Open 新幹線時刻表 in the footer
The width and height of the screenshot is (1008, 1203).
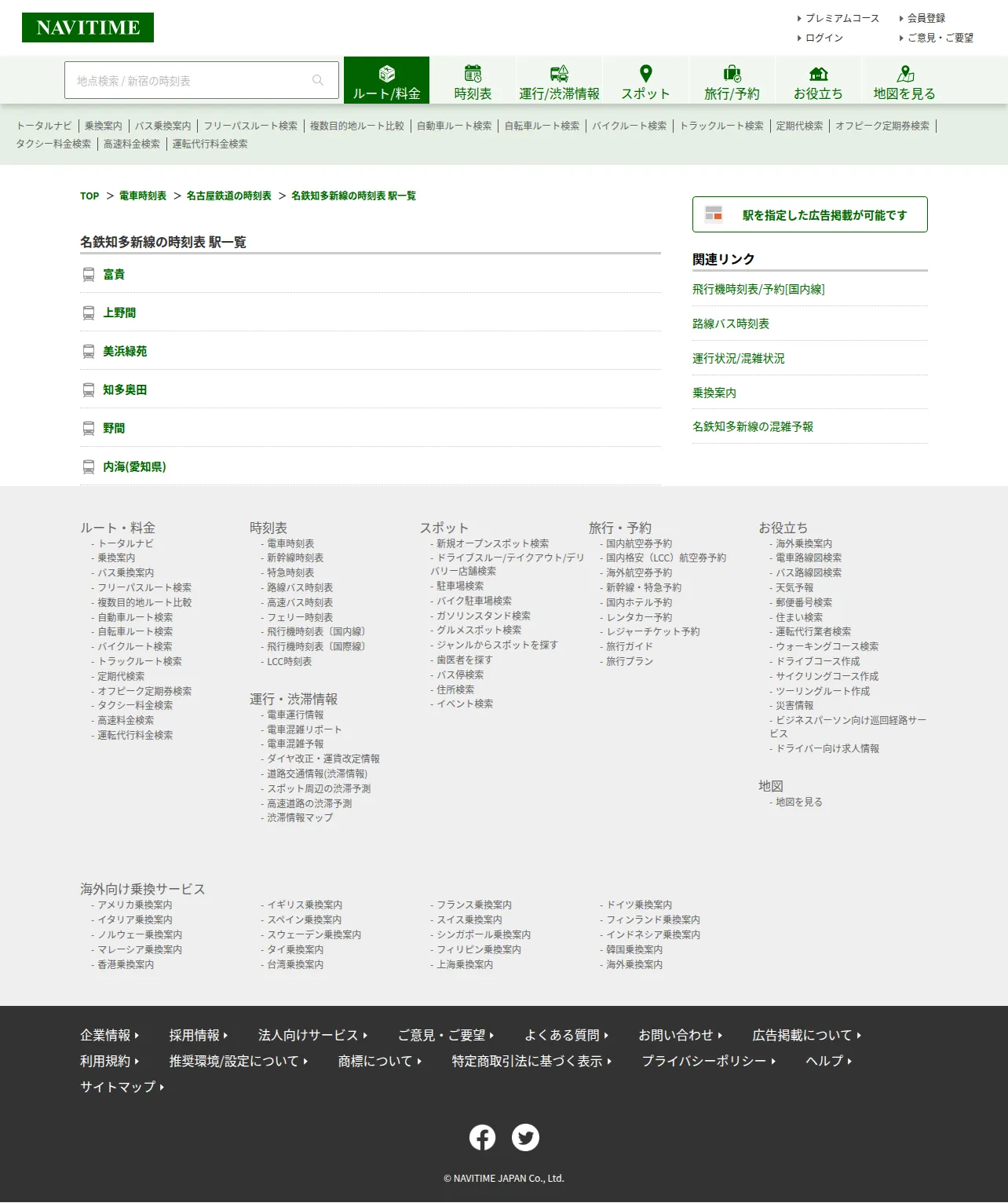tap(295, 558)
